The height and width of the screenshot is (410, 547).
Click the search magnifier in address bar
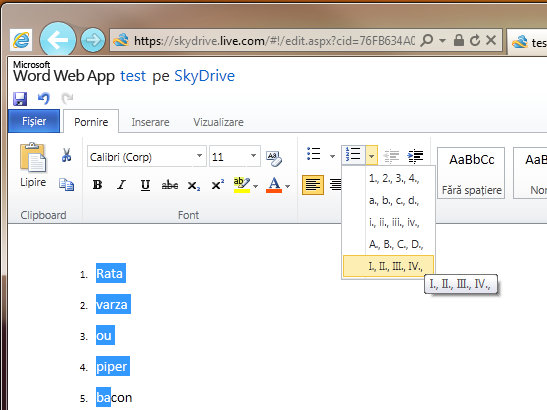point(427,40)
